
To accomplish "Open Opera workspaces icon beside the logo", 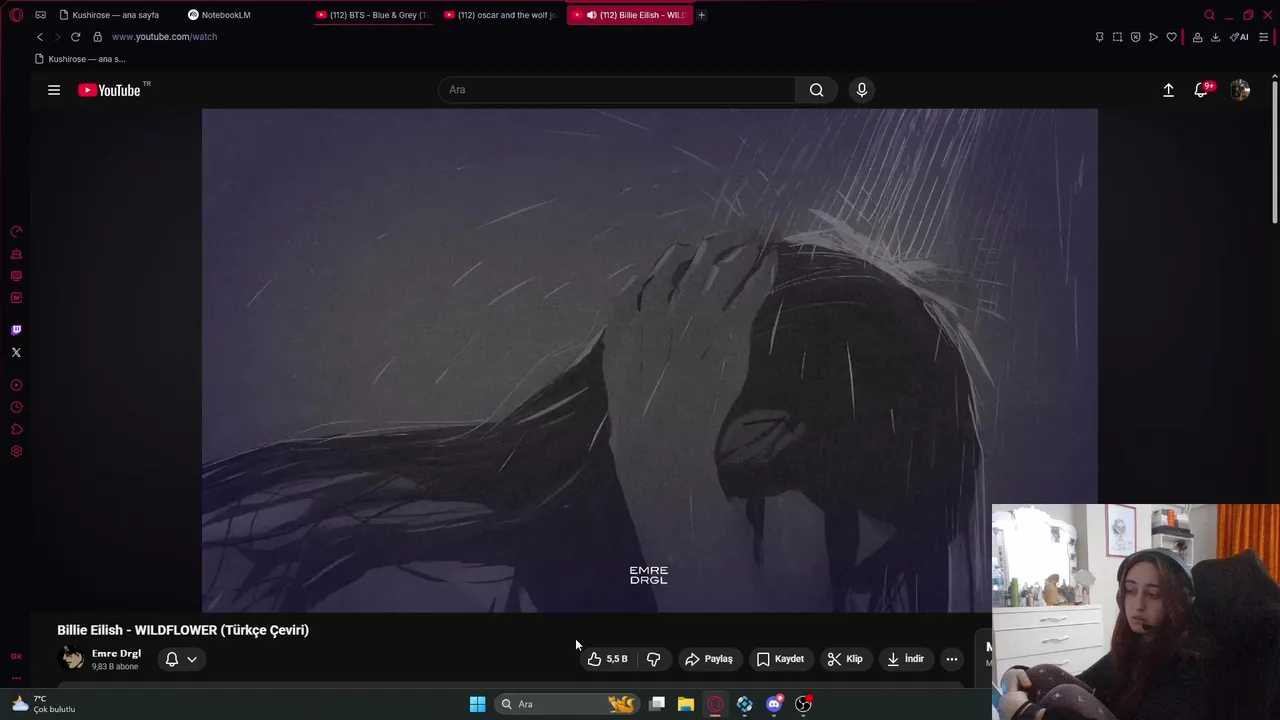I will (x=40, y=15).
